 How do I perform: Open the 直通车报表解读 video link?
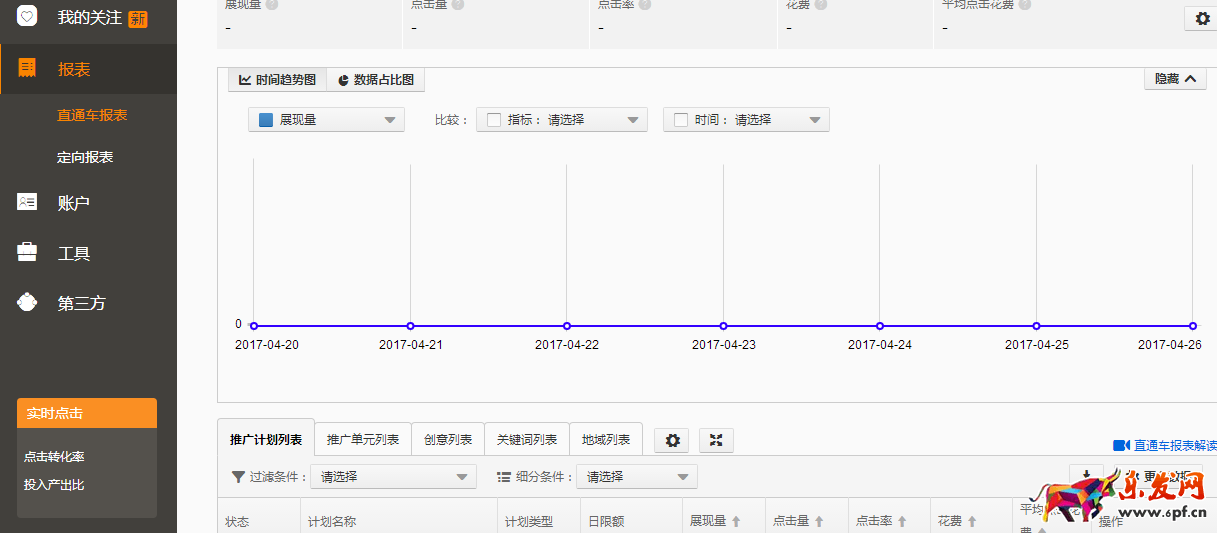[x=1166, y=446]
